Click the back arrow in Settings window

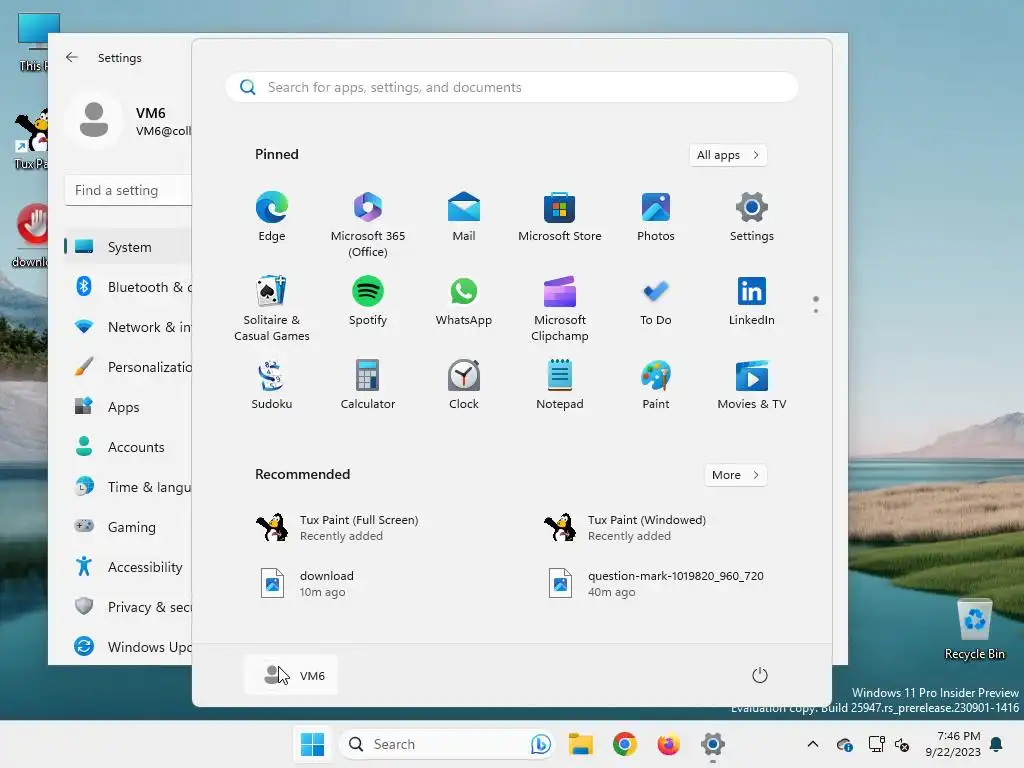[x=72, y=57]
